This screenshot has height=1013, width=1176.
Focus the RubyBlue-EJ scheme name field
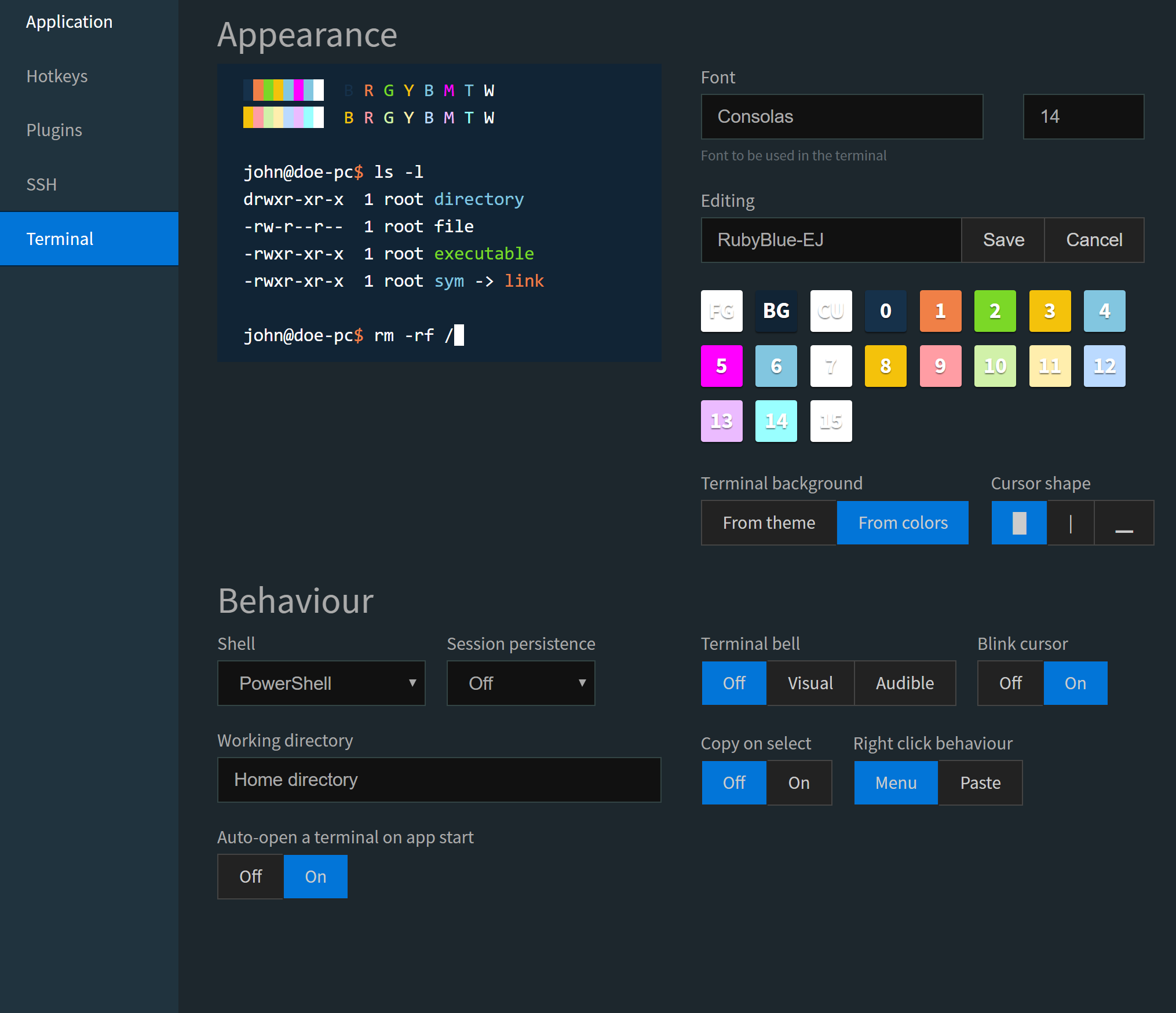click(x=831, y=240)
